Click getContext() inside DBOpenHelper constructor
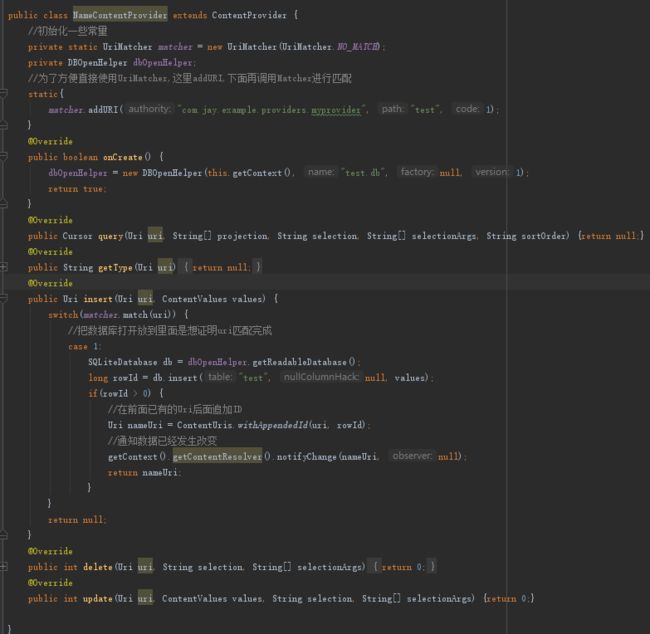 pos(261,173)
